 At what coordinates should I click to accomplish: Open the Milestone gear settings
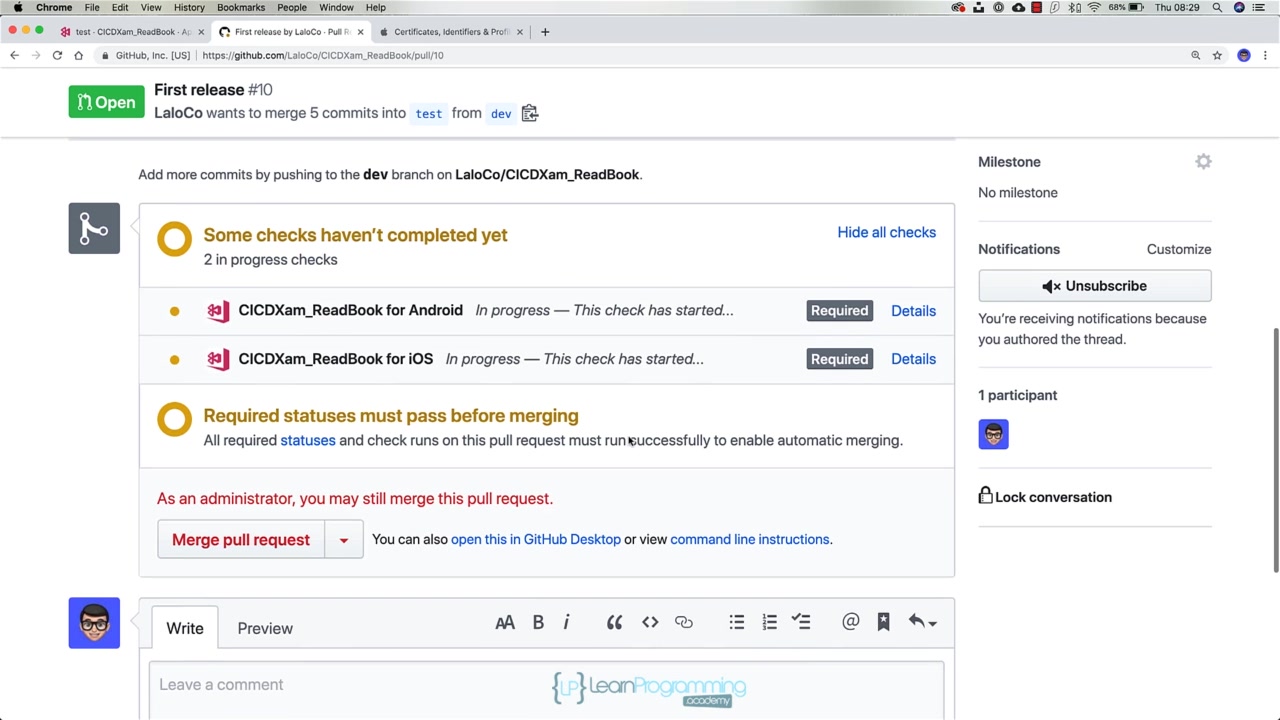[x=1203, y=162]
